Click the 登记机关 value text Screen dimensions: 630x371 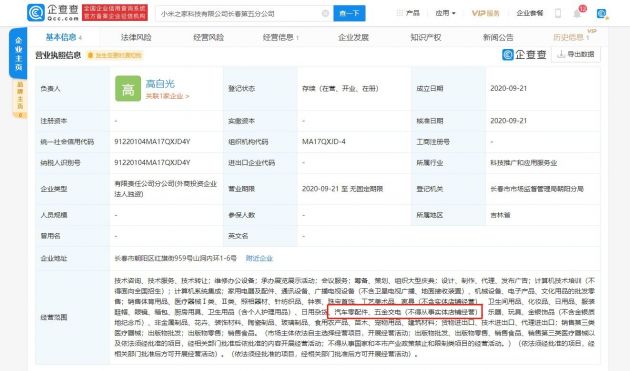coord(537,189)
